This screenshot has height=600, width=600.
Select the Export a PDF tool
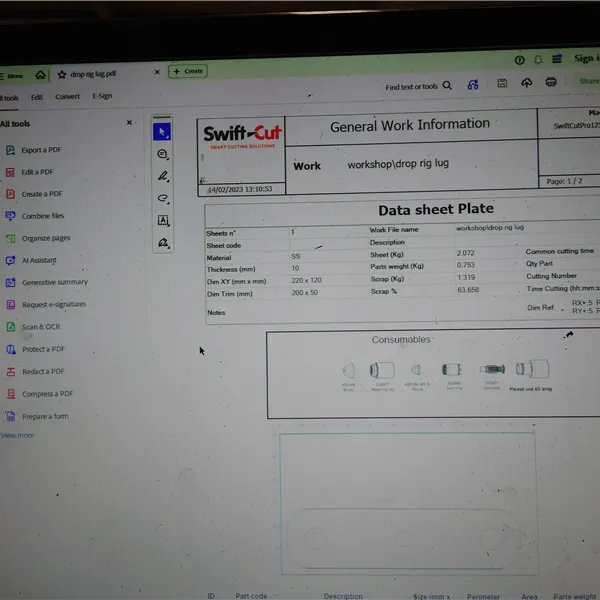coord(34,150)
